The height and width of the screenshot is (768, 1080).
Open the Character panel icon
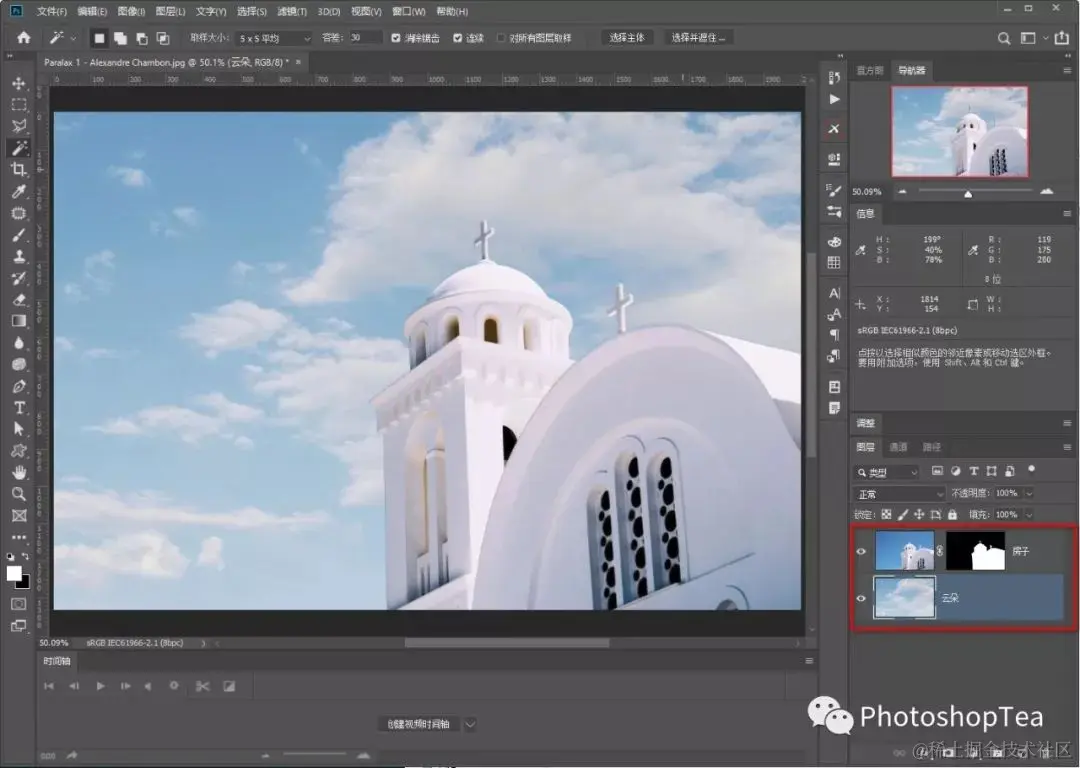coord(834,293)
